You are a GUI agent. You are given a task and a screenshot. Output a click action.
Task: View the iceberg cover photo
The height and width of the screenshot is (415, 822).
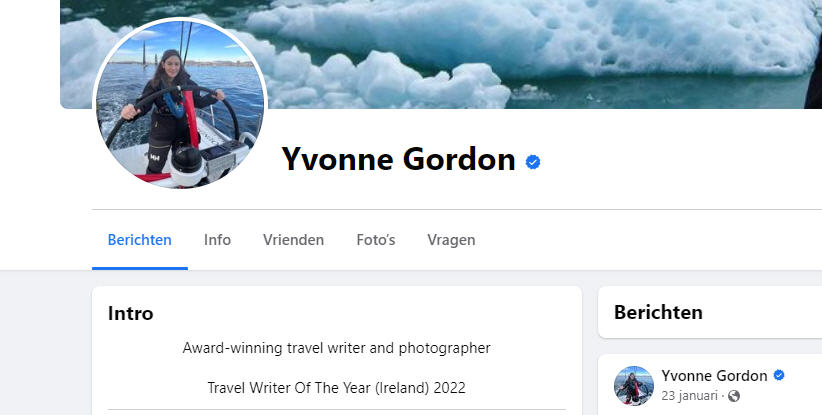pyautogui.click(x=524, y=52)
